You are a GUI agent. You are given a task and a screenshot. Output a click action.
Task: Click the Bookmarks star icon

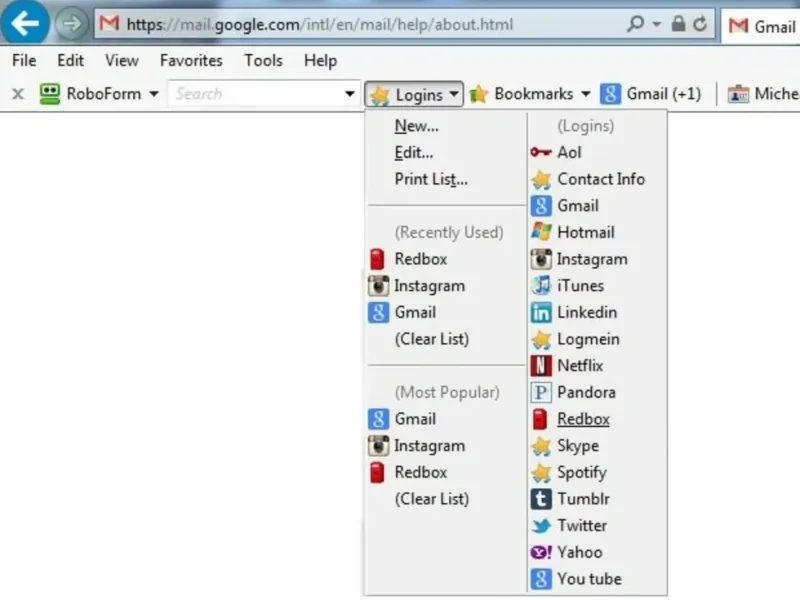pyautogui.click(x=479, y=94)
